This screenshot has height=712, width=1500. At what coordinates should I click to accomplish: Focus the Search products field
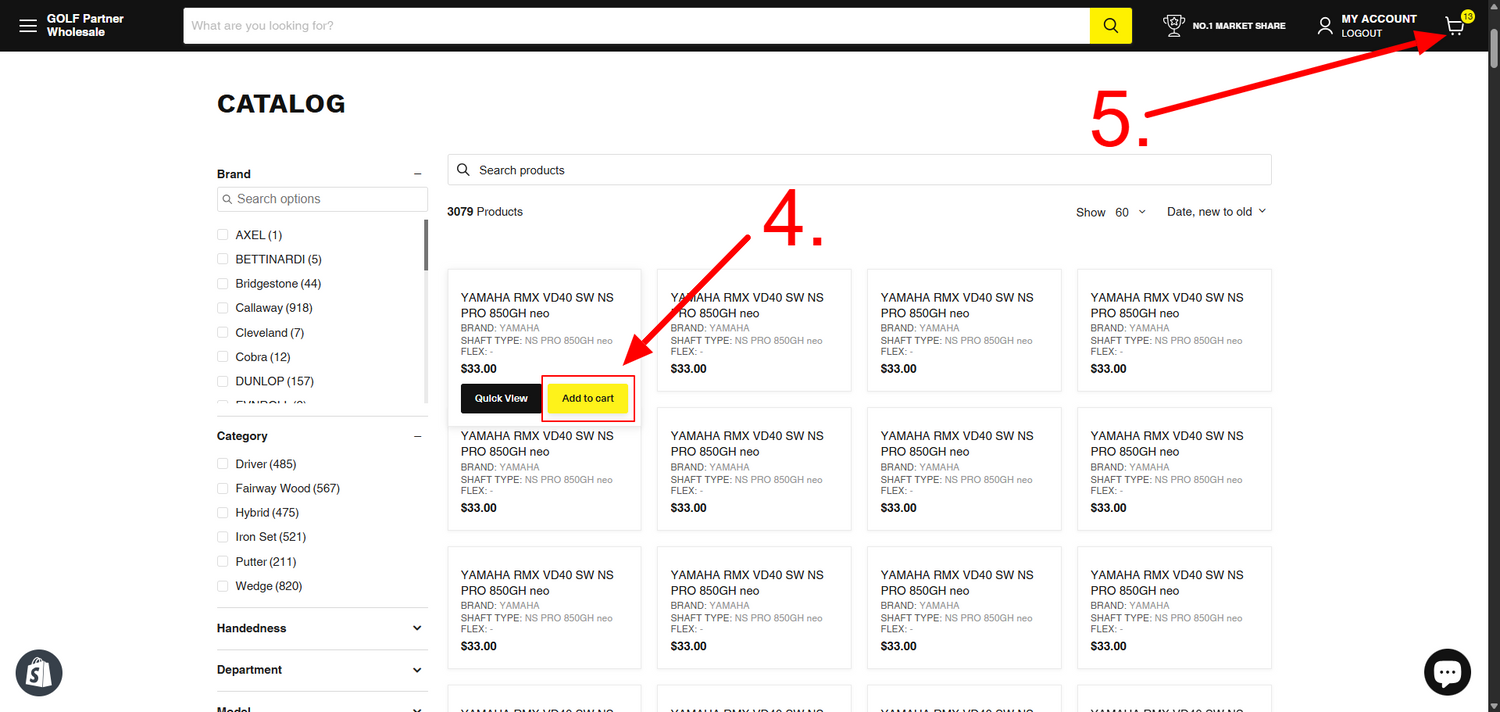tap(860, 170)
